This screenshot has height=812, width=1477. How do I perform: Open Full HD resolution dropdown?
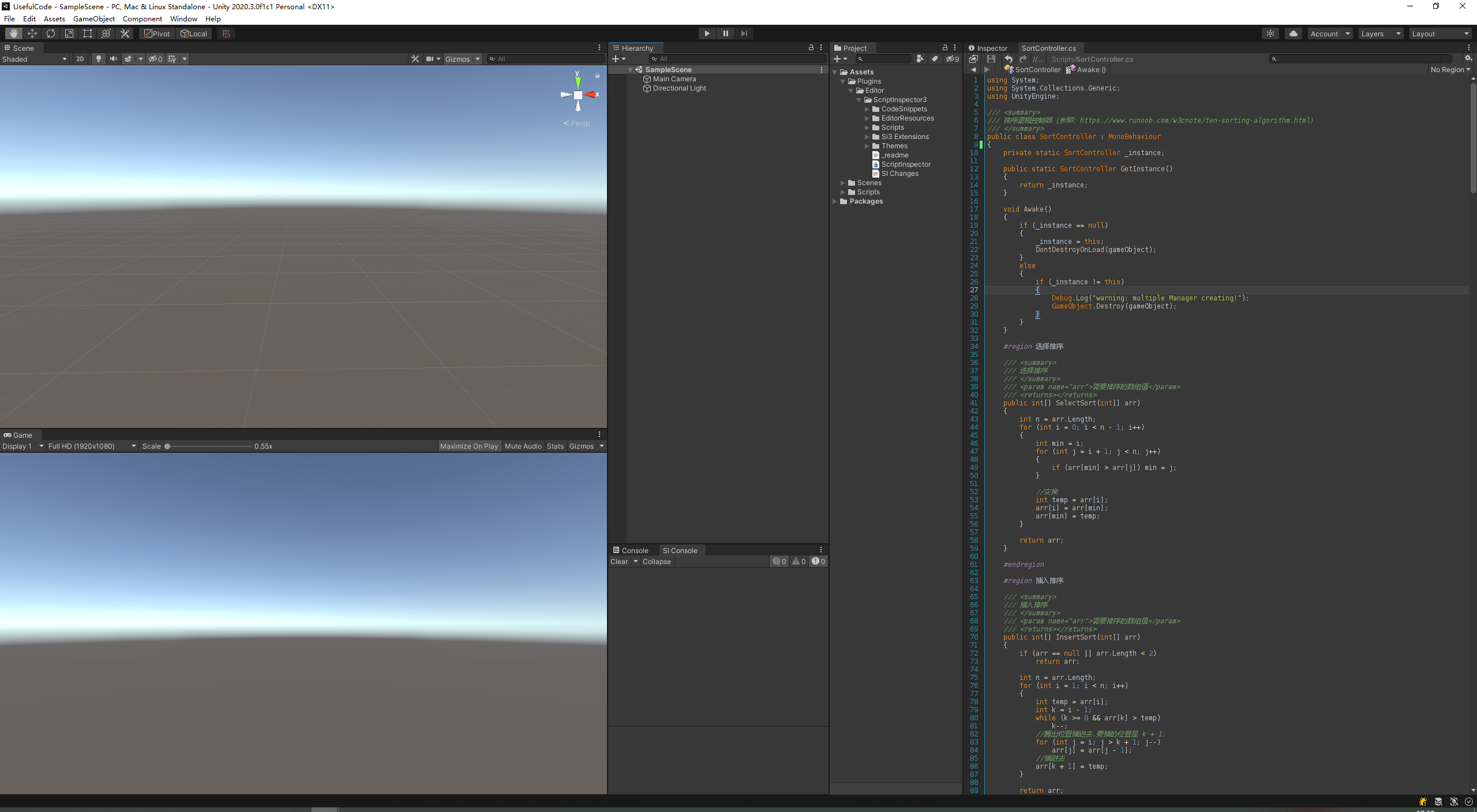tap(92, 446)
